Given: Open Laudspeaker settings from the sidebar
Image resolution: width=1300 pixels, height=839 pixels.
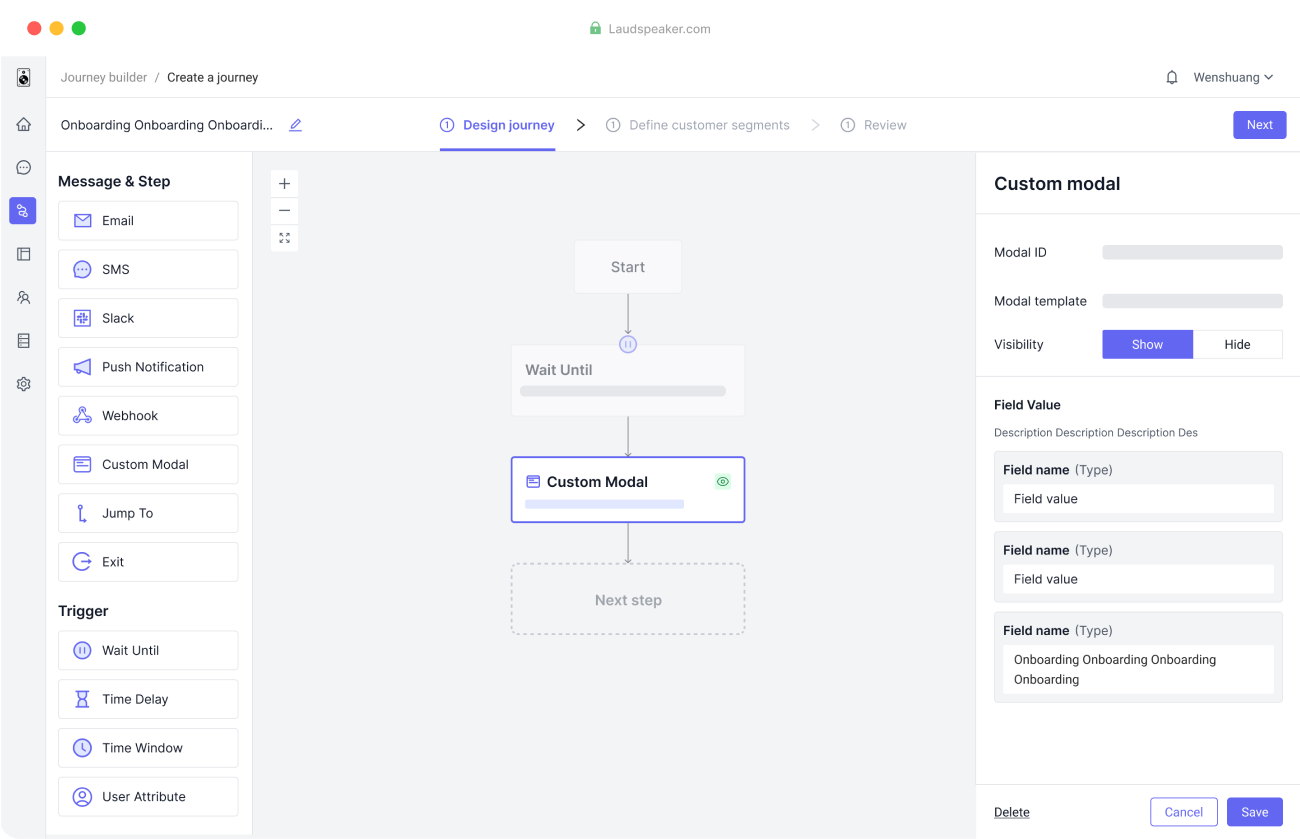Looking at the screenshot, I should point(22,383).
